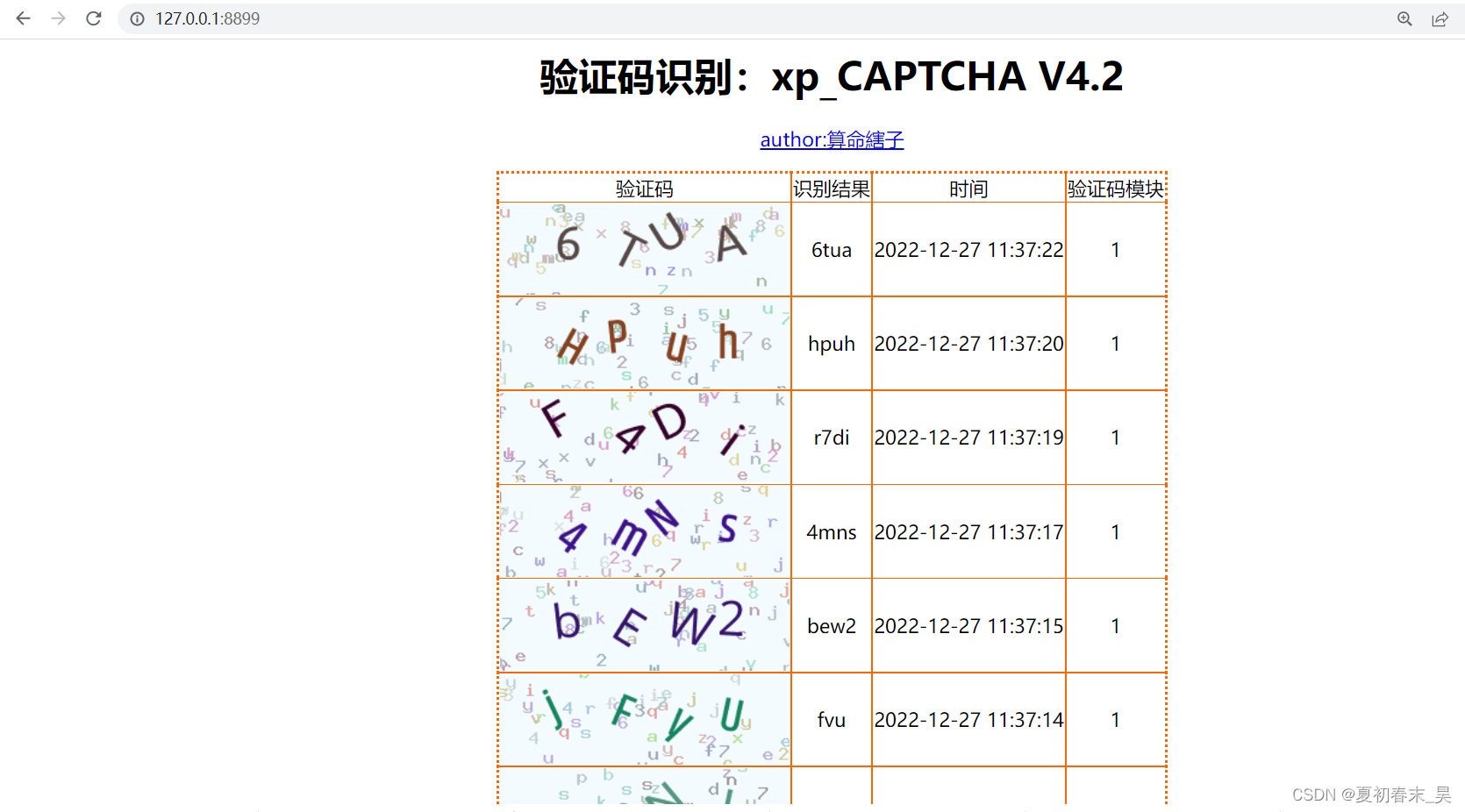The image size is (1465, 812).
Task: Click the captcha image reading F4Di
Action: coord(645,437)
